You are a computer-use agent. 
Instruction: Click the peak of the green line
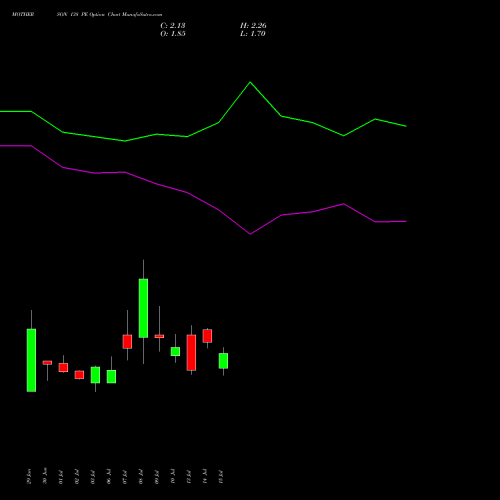click(250, 82)
